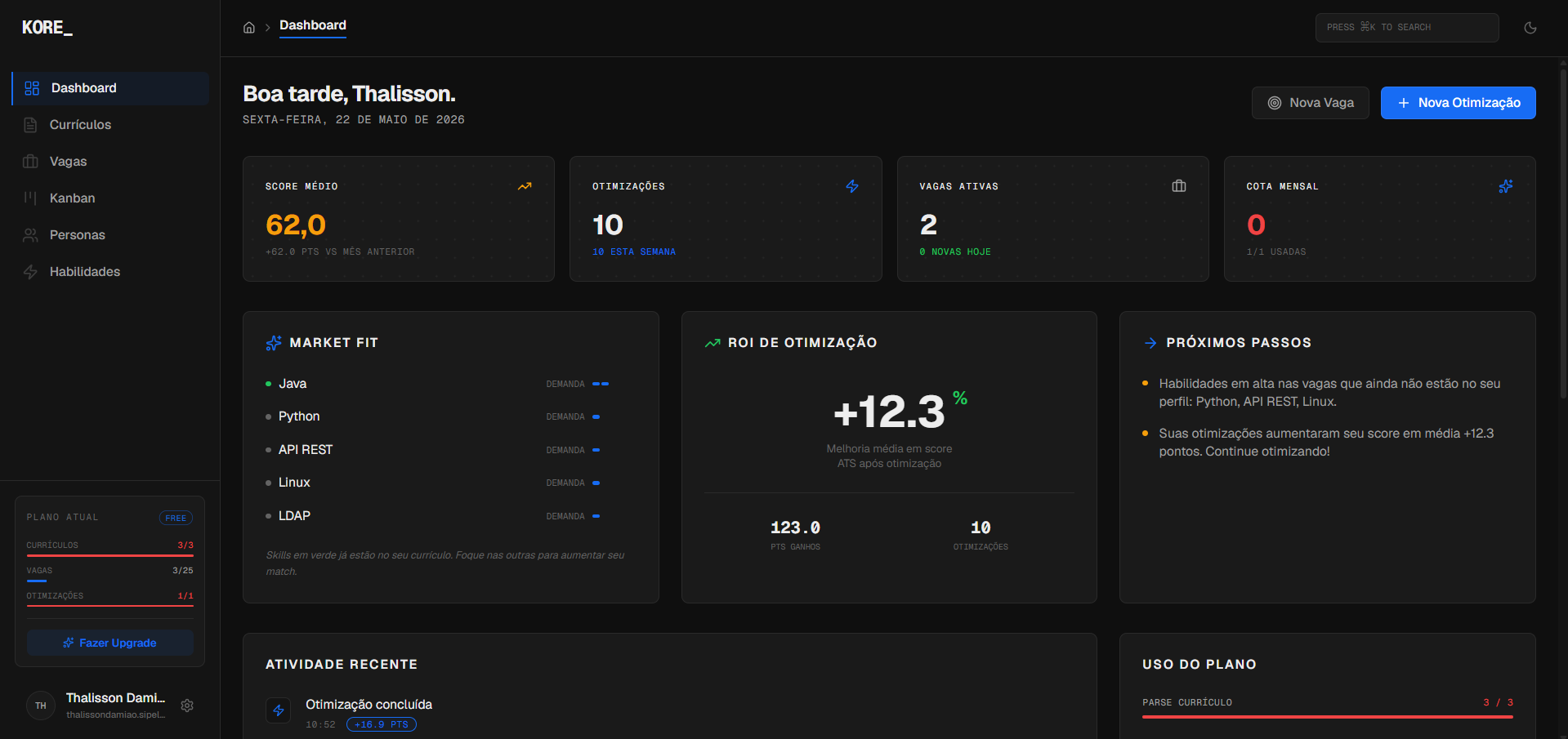
Task: Click the '1/1 USADAS' text
Action: (x=1276, y=252)
